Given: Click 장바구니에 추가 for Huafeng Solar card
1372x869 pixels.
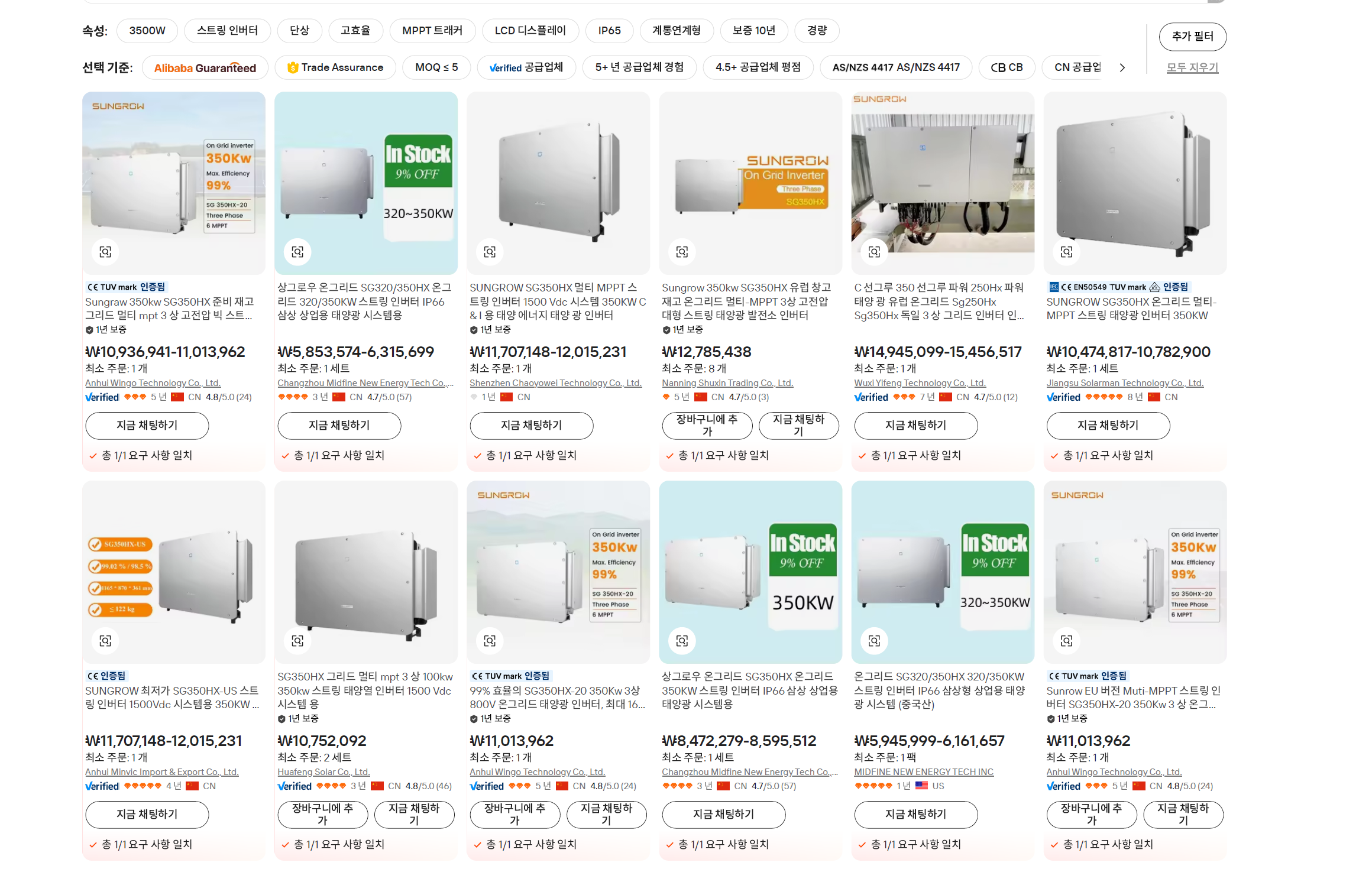Looking at the screenshot, I should tap(323, 815).
